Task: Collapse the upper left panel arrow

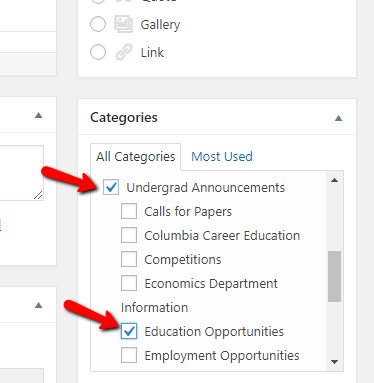Action: click(x=39, y=115)
